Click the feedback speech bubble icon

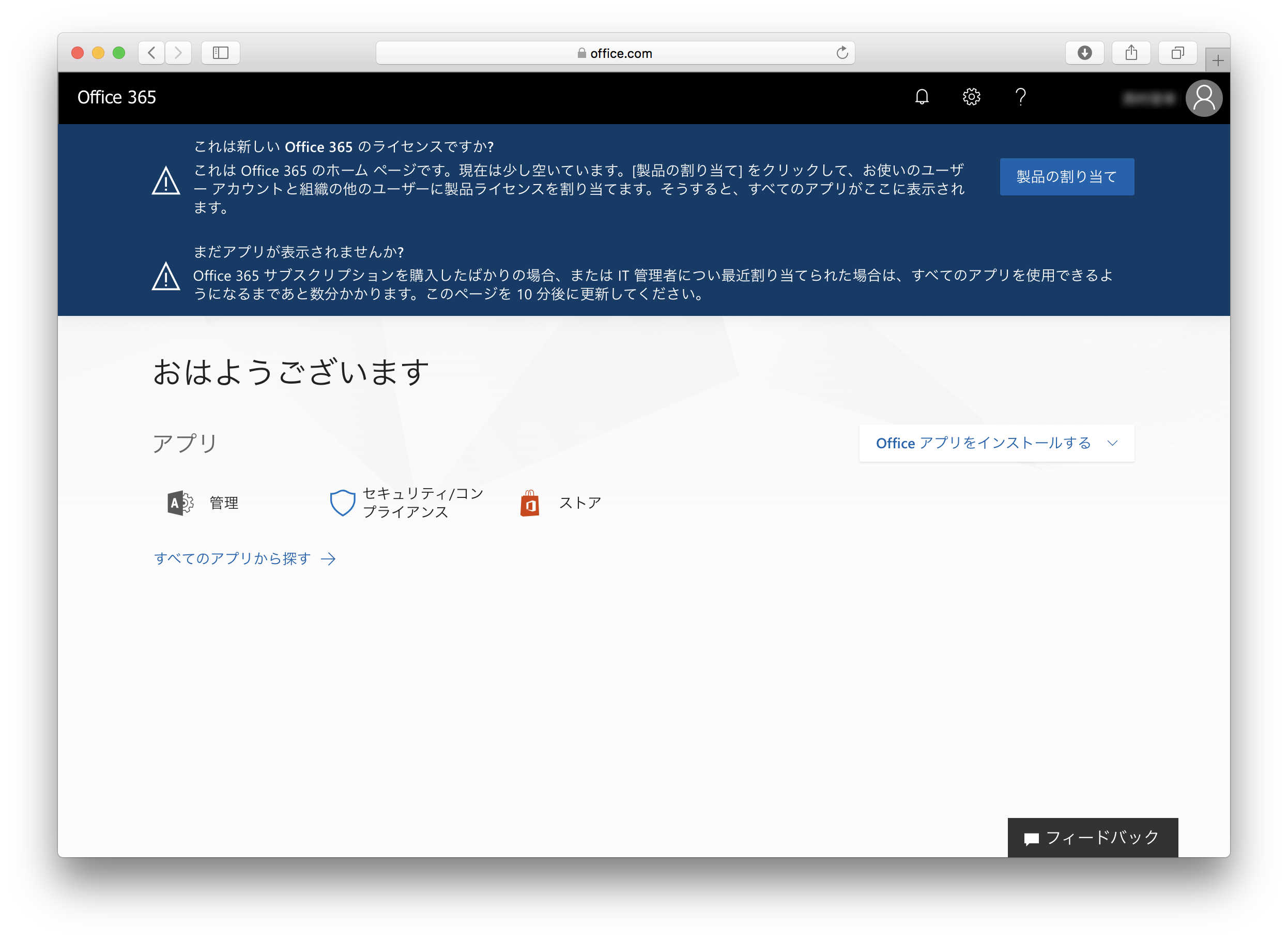tap(1031, 839)
